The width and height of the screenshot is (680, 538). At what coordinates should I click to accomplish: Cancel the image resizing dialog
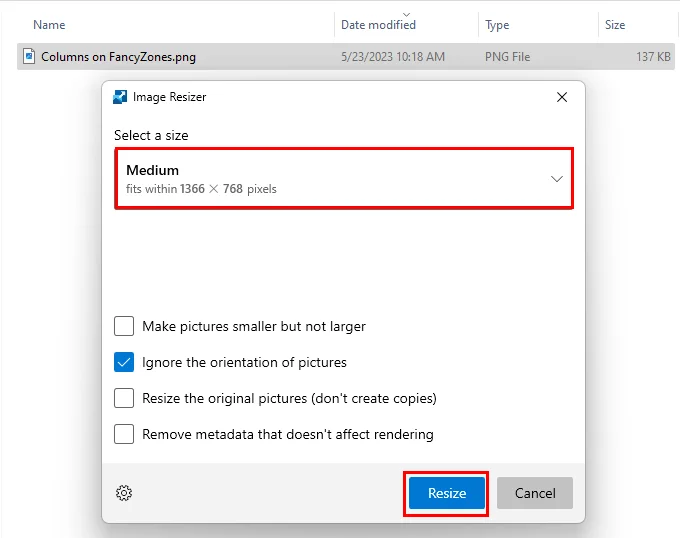coord(535,493)
